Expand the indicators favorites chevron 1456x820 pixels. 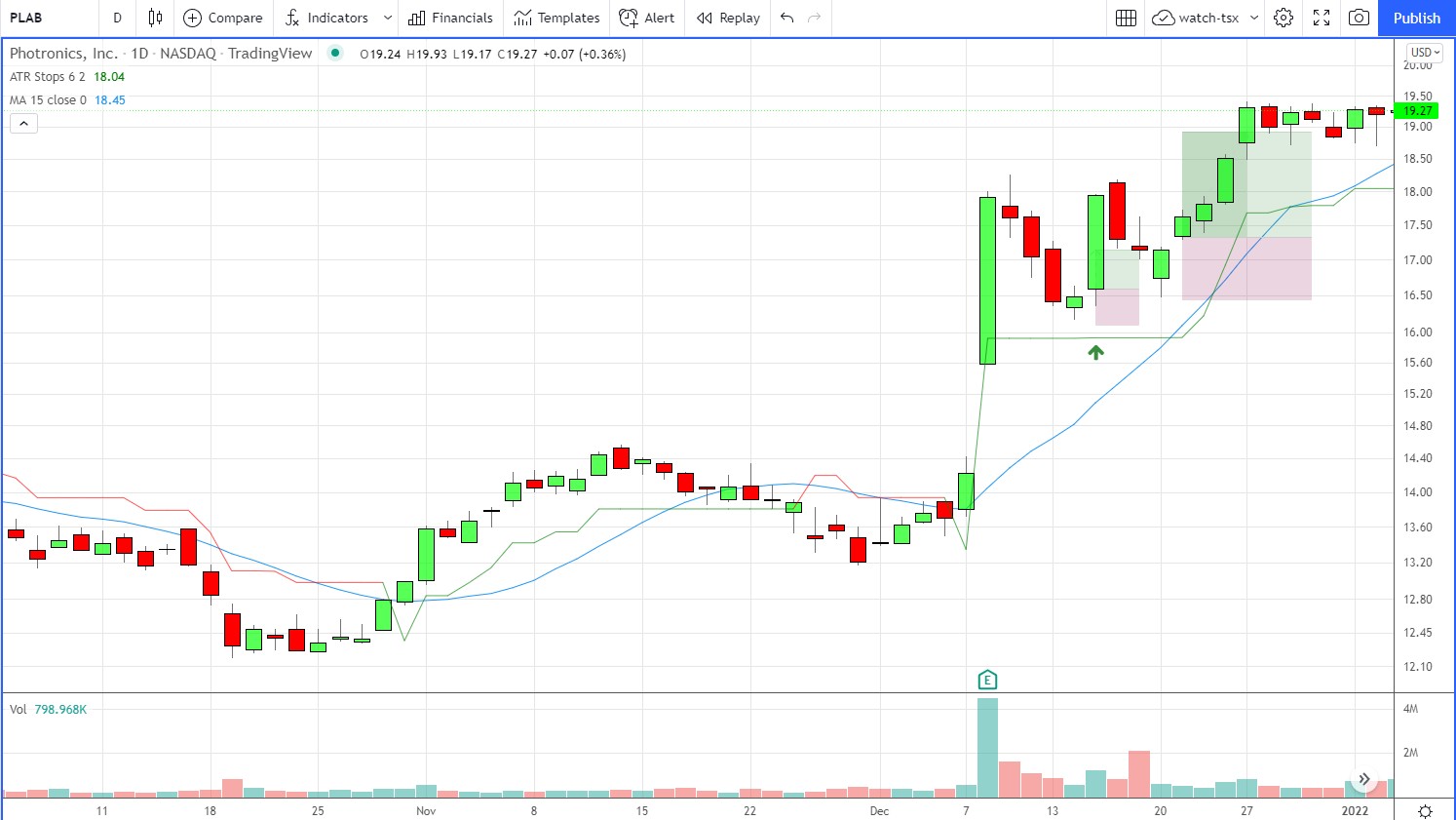[x=388, y=18]
